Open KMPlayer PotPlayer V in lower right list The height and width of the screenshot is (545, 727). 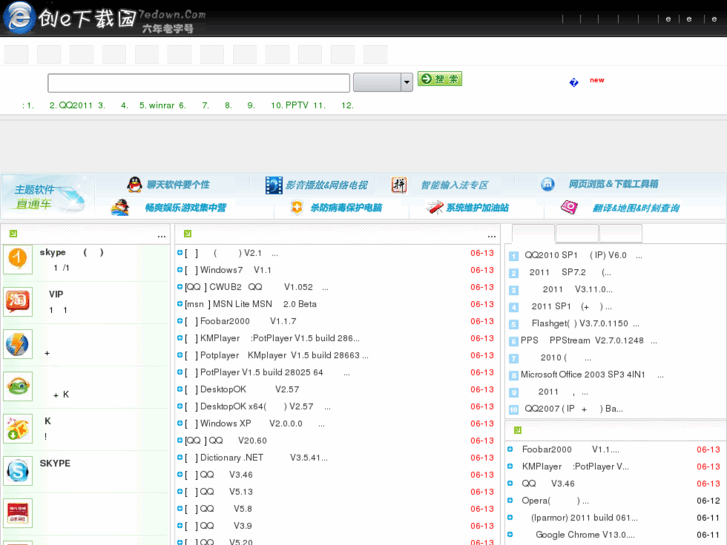tap(575, 467)
